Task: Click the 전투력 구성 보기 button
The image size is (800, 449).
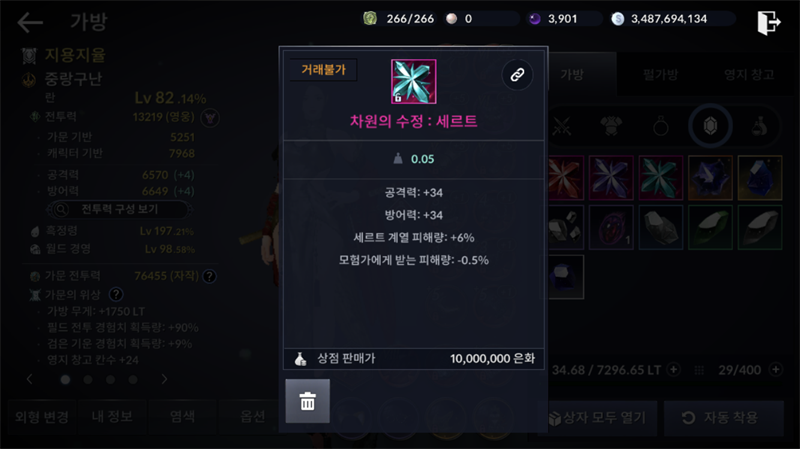Action: [x=119, y=209]
